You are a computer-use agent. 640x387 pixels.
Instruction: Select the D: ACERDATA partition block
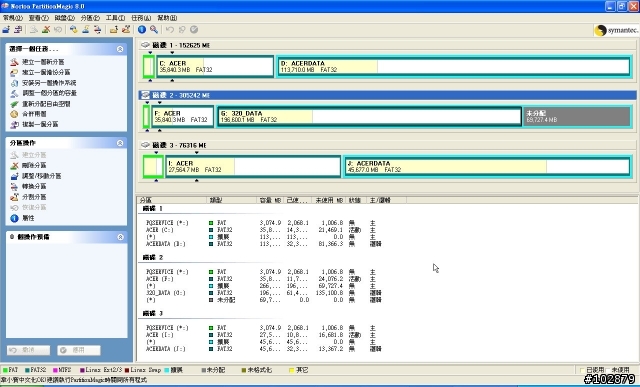(x=454, y=67)
